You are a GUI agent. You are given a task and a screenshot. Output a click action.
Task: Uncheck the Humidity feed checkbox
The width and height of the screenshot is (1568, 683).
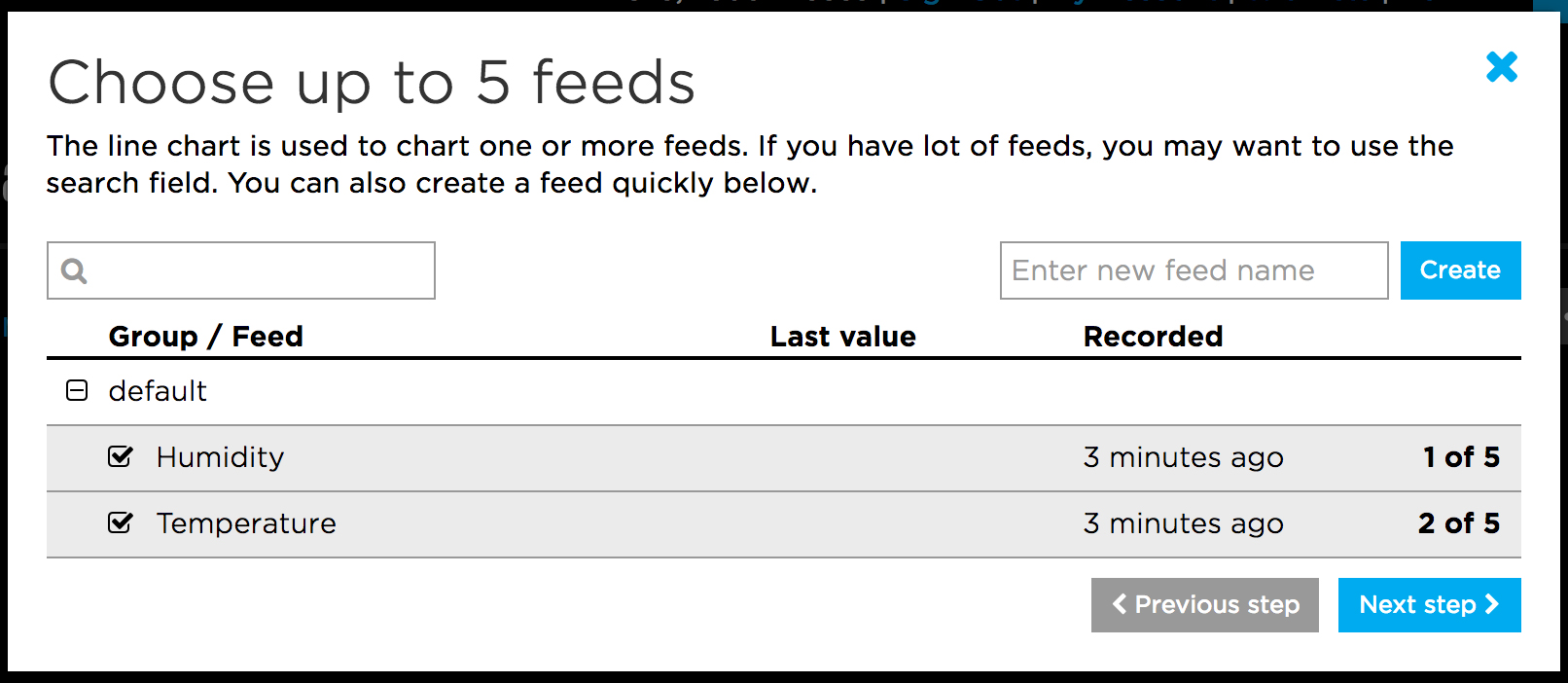point(121,457)
